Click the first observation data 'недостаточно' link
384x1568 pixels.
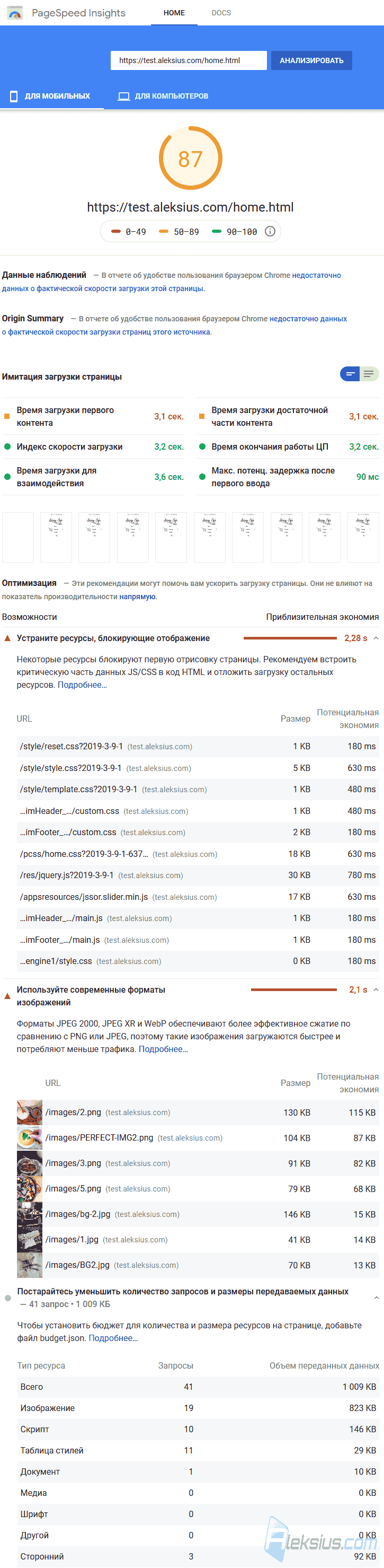[x=317, y=275]
